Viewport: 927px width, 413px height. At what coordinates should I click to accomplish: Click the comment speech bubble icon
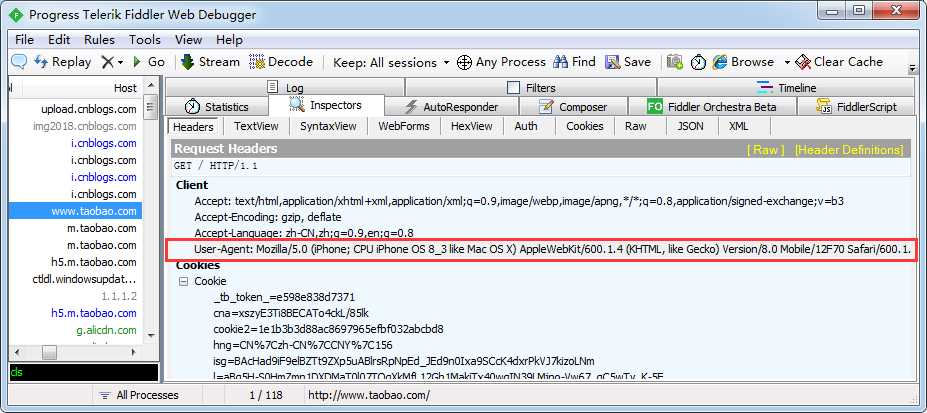click(20, 62)
